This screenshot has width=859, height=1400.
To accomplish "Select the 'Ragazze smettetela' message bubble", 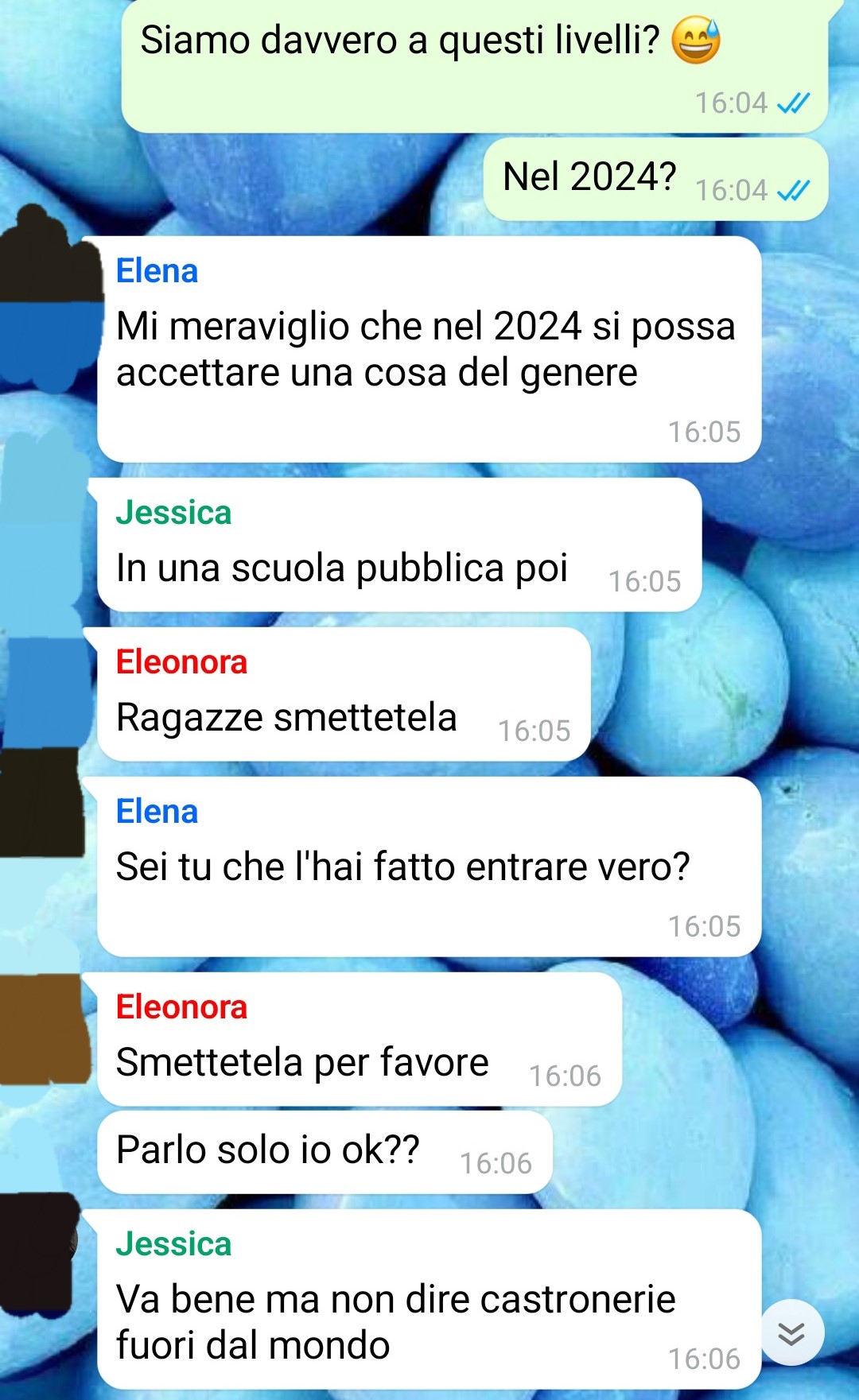I will tap(344, 694).
